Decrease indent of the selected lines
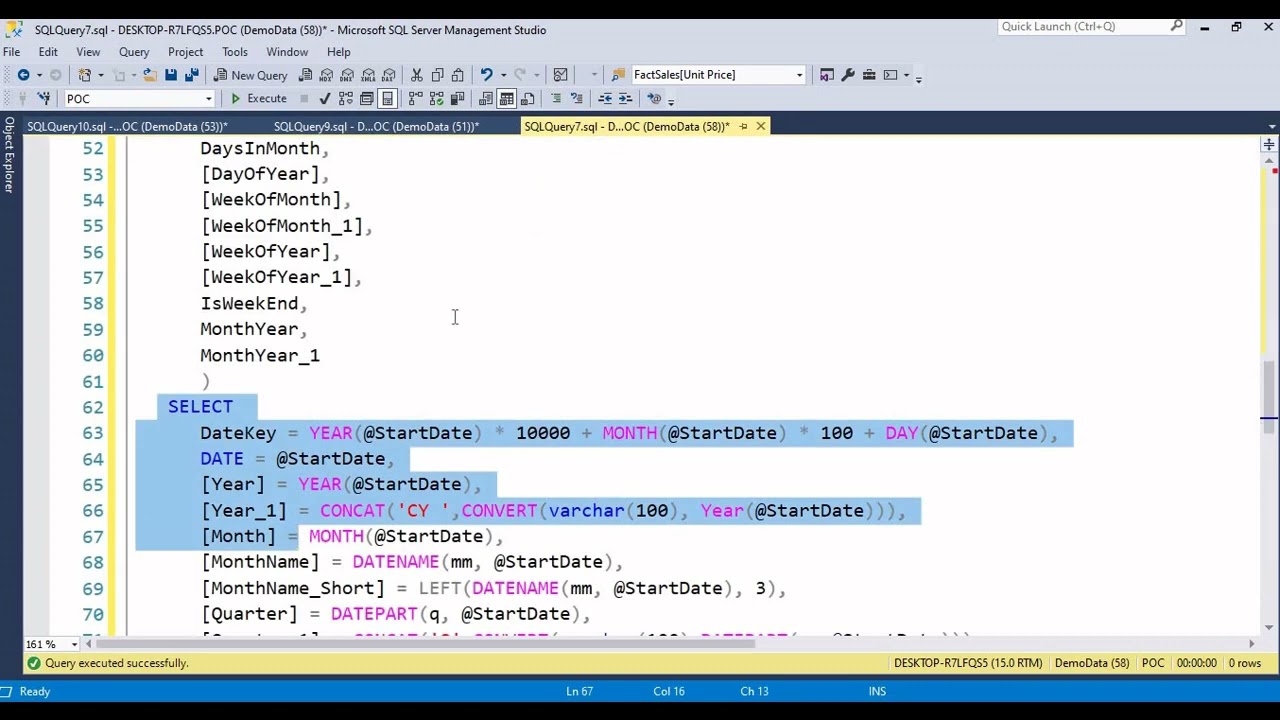The image size is (1280, 720). click(604, 98)
